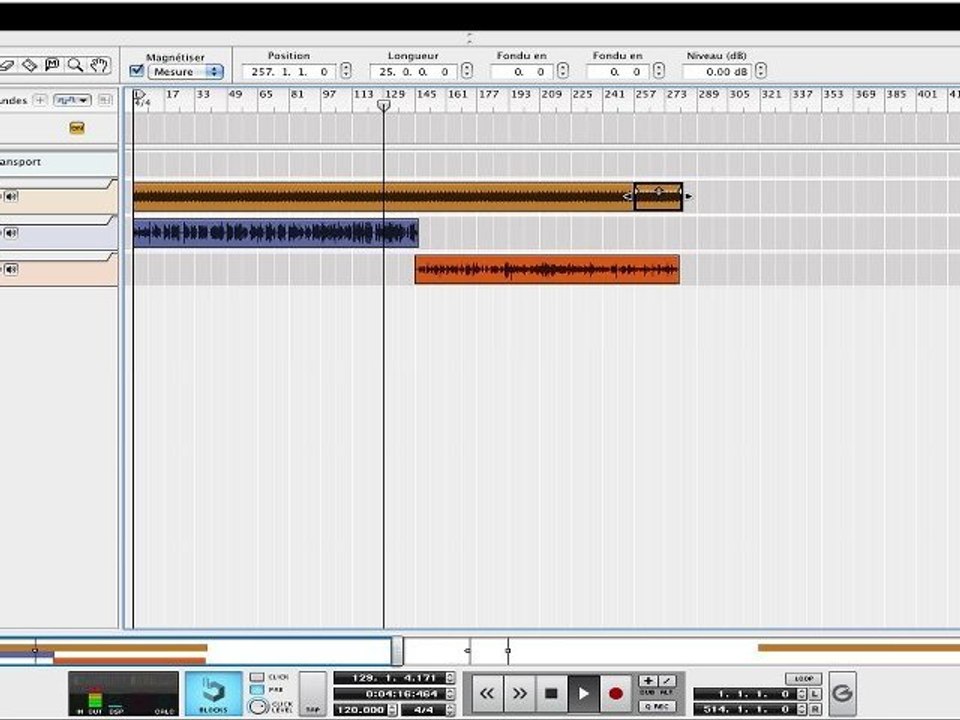Click the Record button
The width and height of the screenshot is (960, 720).
(616, 694)
